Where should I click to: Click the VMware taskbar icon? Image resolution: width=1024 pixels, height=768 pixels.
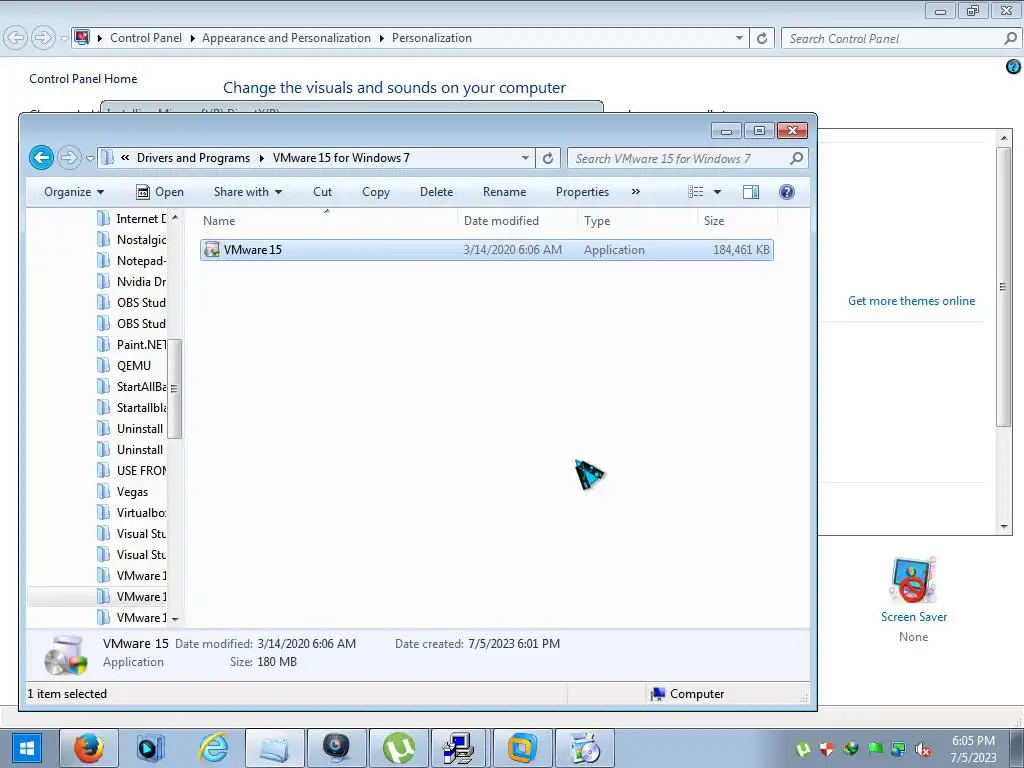tap(523, 748)
